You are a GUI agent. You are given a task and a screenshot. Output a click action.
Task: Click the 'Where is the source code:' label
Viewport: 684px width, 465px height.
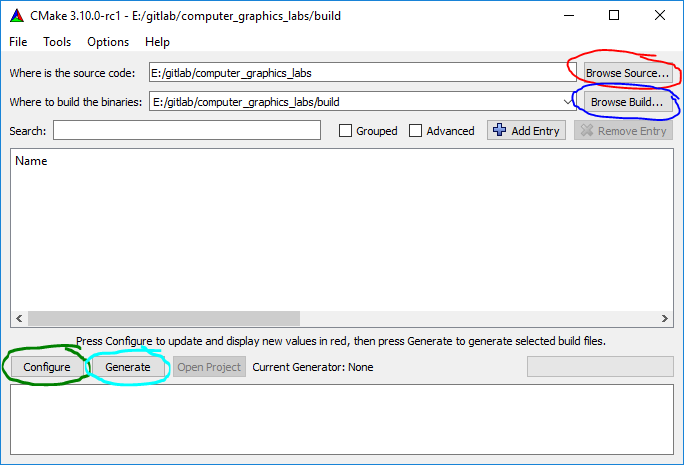pos(72,73)
